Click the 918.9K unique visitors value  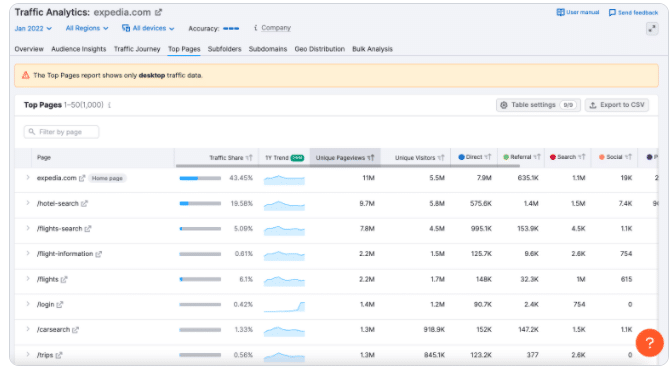coord(434,330)
